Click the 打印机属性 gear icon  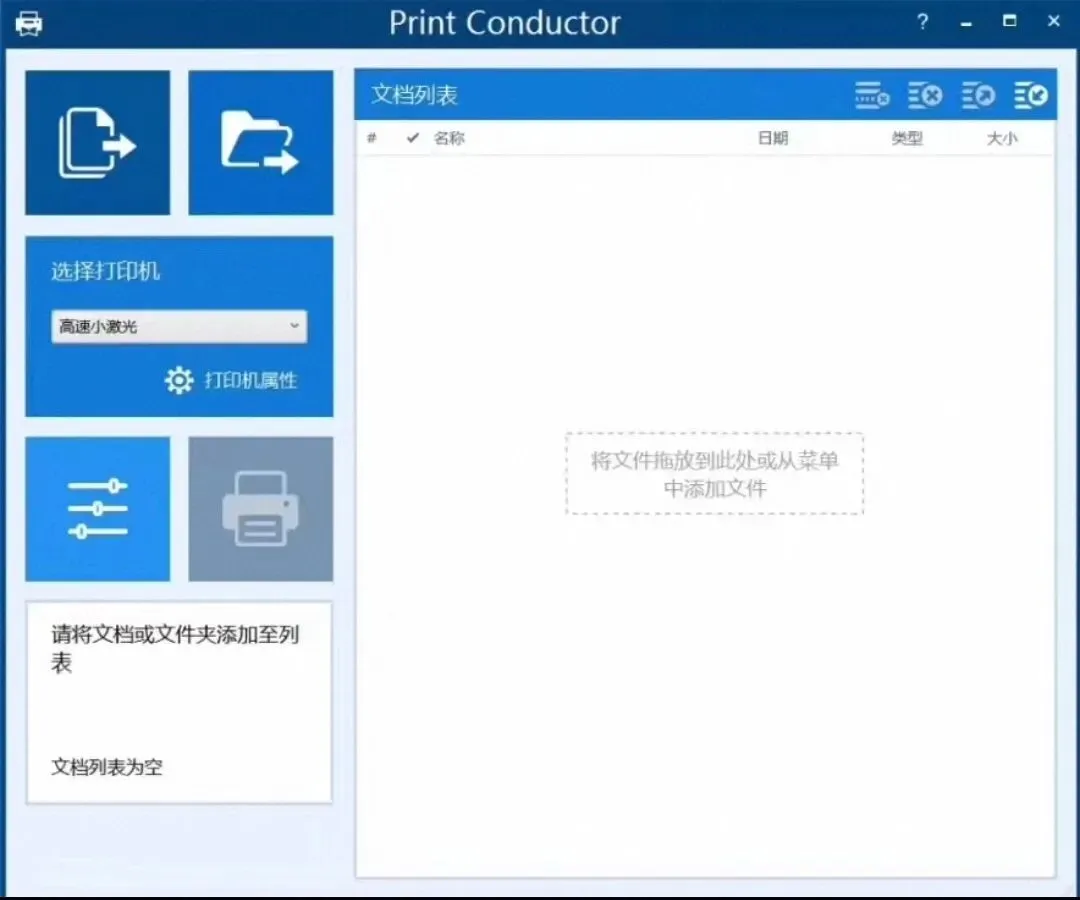[x=179, y=380]
